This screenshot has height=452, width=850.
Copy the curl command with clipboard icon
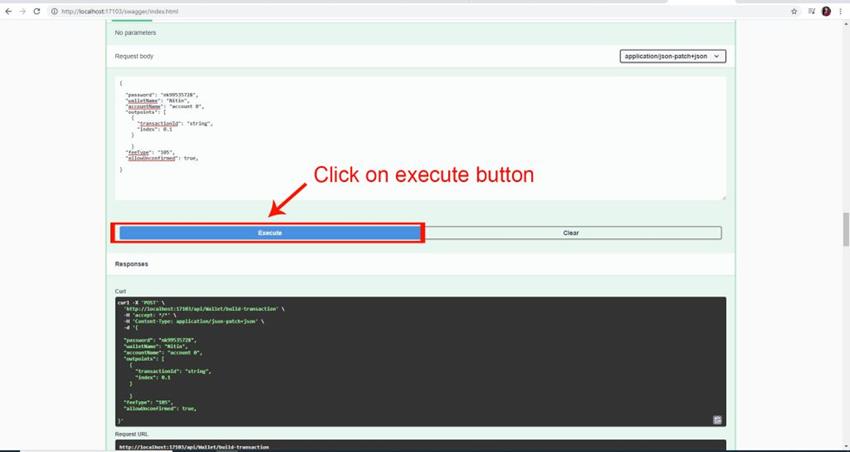coord(717,420)
